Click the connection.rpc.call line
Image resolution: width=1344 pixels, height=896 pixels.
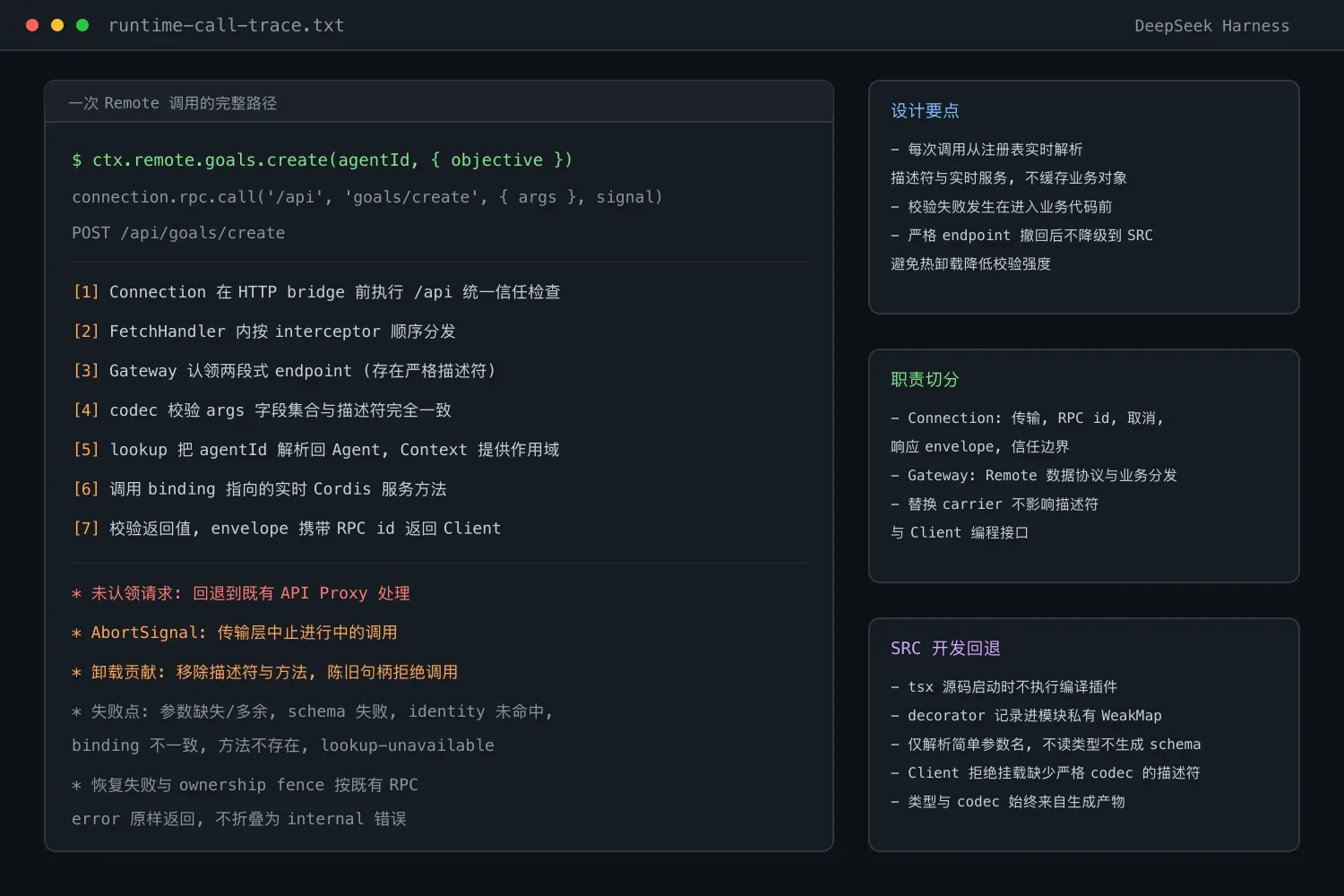pyautogui.click(x=367, y=196)
